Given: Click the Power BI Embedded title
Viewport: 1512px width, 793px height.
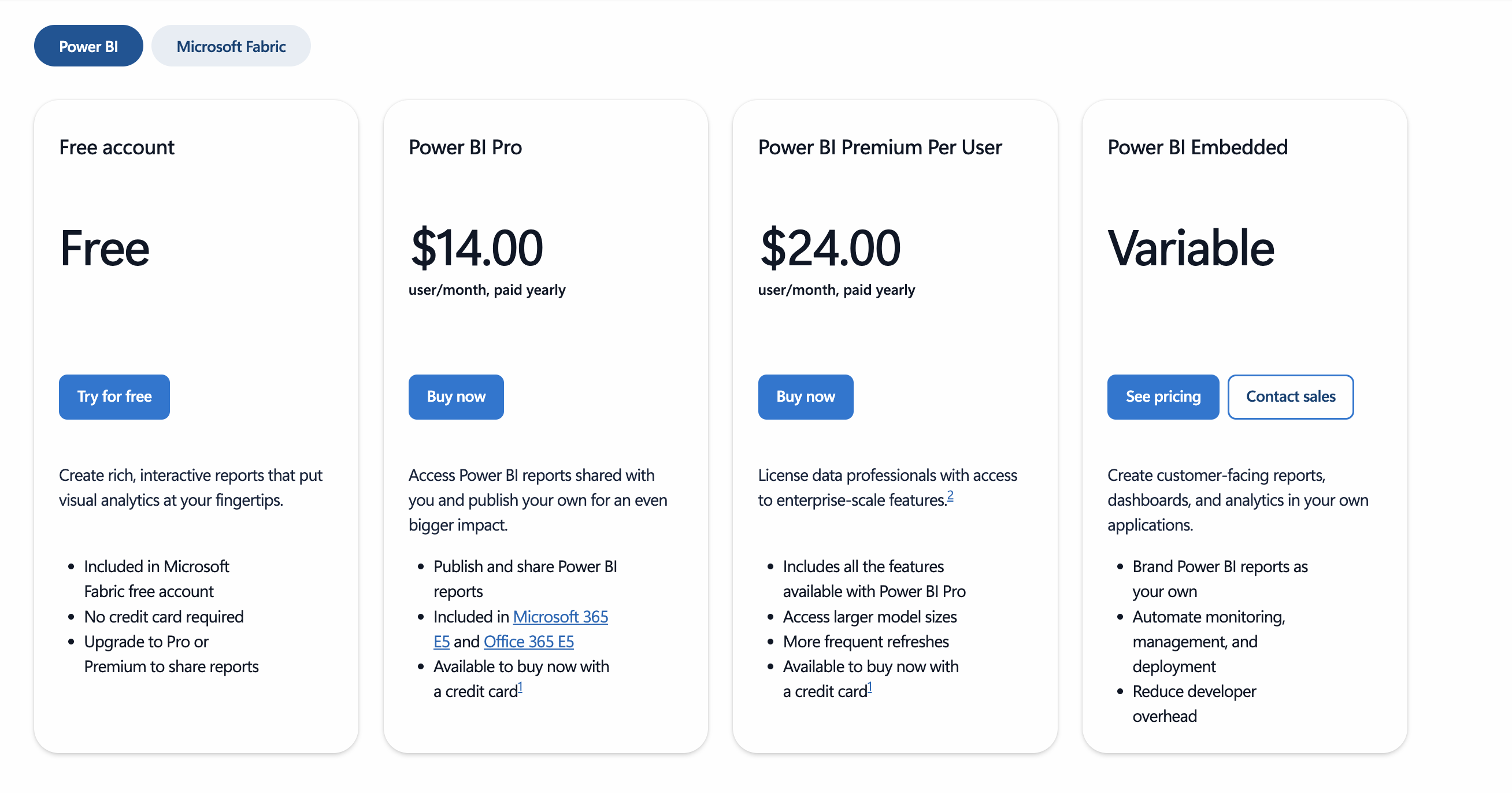Looking at the screenshot, I should pyautogui.click(x=1198, y=147).
